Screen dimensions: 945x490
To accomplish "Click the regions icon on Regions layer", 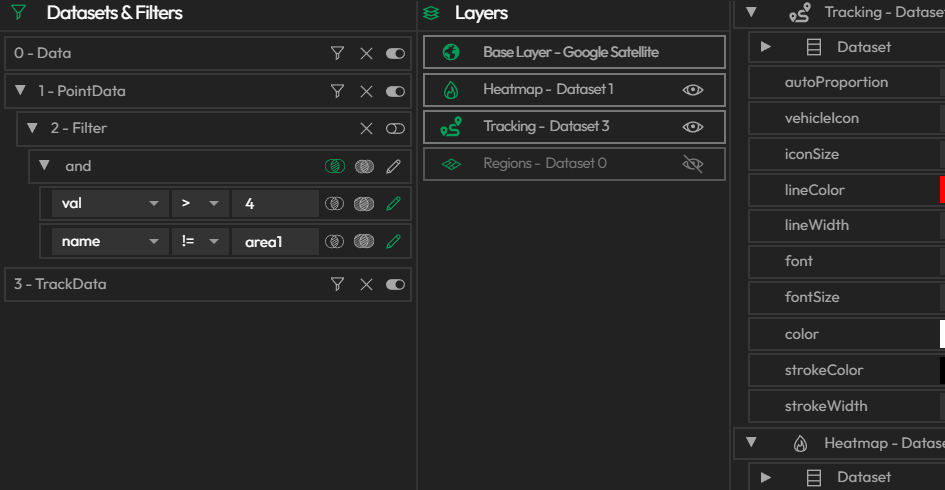I will (x=451, y=164).
